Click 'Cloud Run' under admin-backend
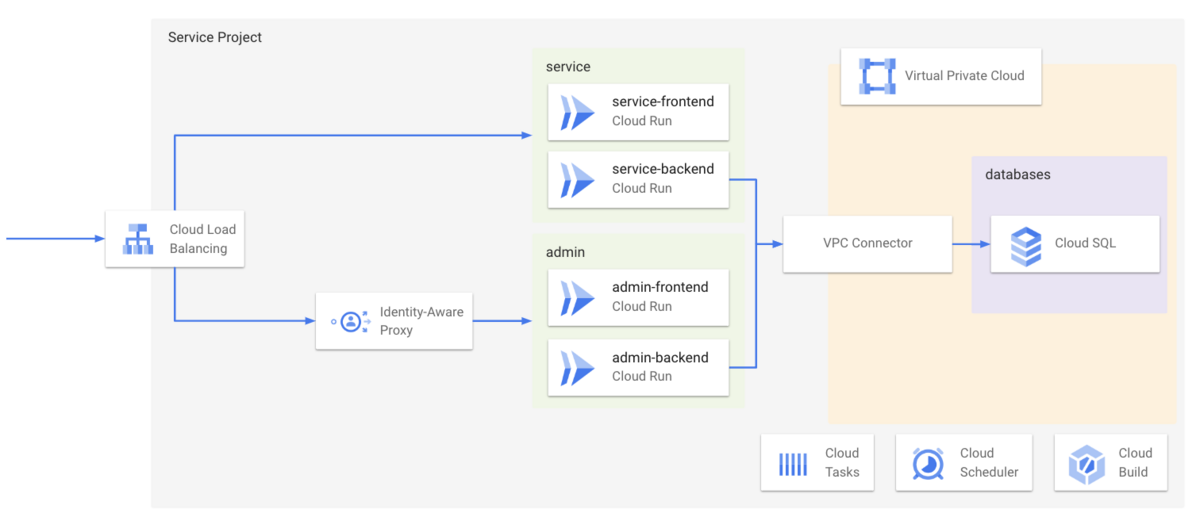 (x=642, y=376)
